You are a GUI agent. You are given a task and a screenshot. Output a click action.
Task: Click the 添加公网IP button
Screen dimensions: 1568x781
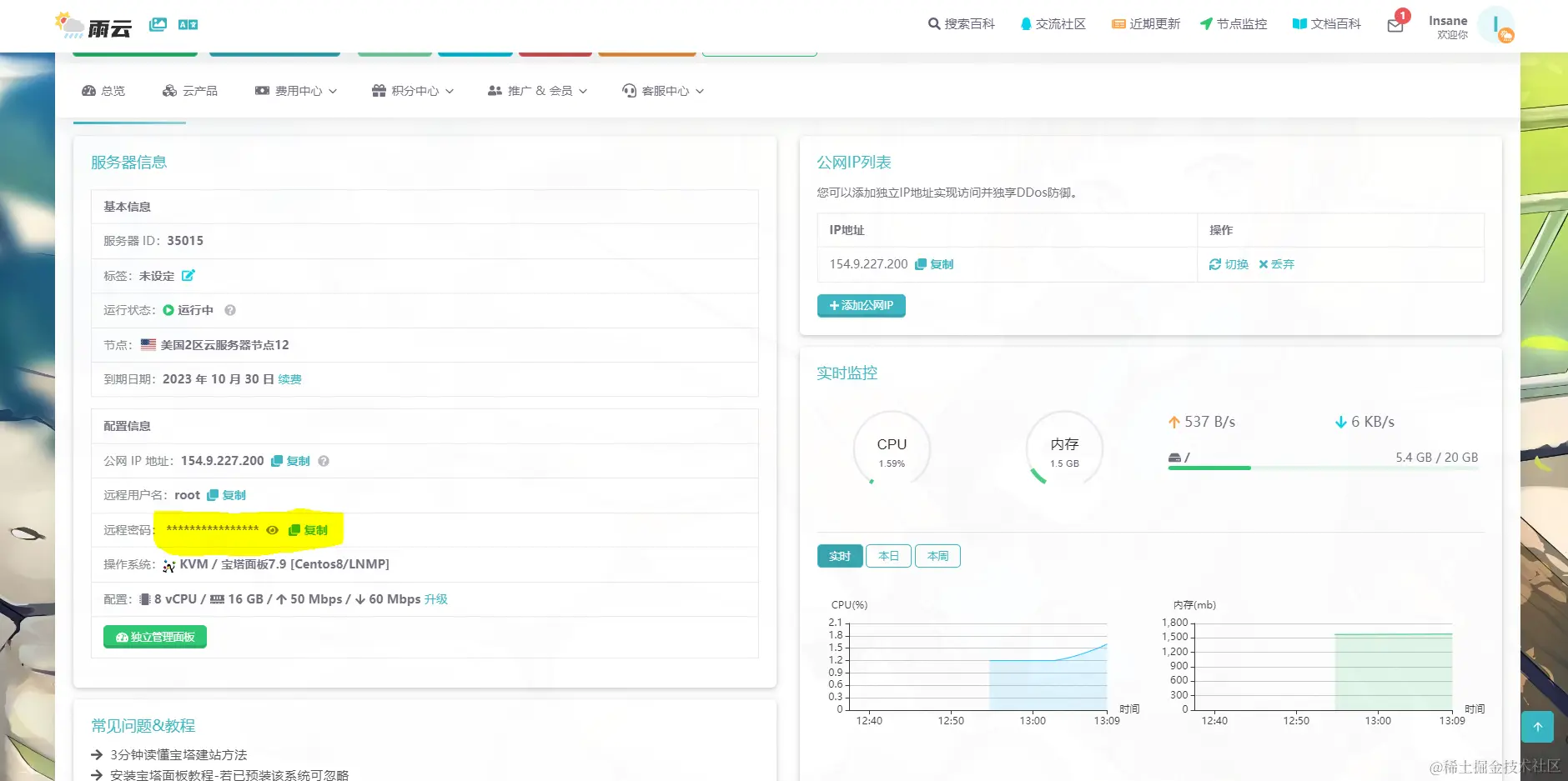coord(862,306)
